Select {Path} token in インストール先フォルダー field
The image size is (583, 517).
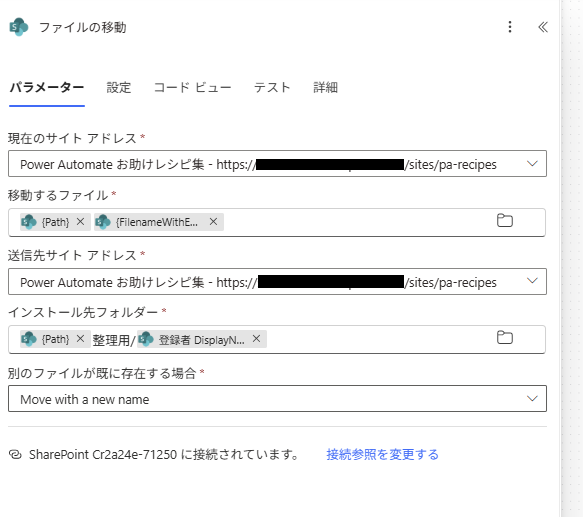click(55, 339)
